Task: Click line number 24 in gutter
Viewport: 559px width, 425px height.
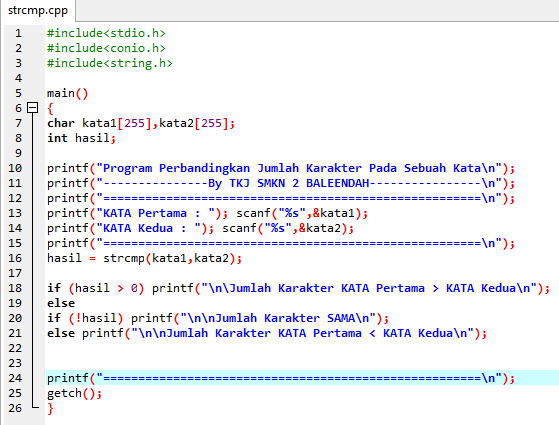Action: [15, 378]
